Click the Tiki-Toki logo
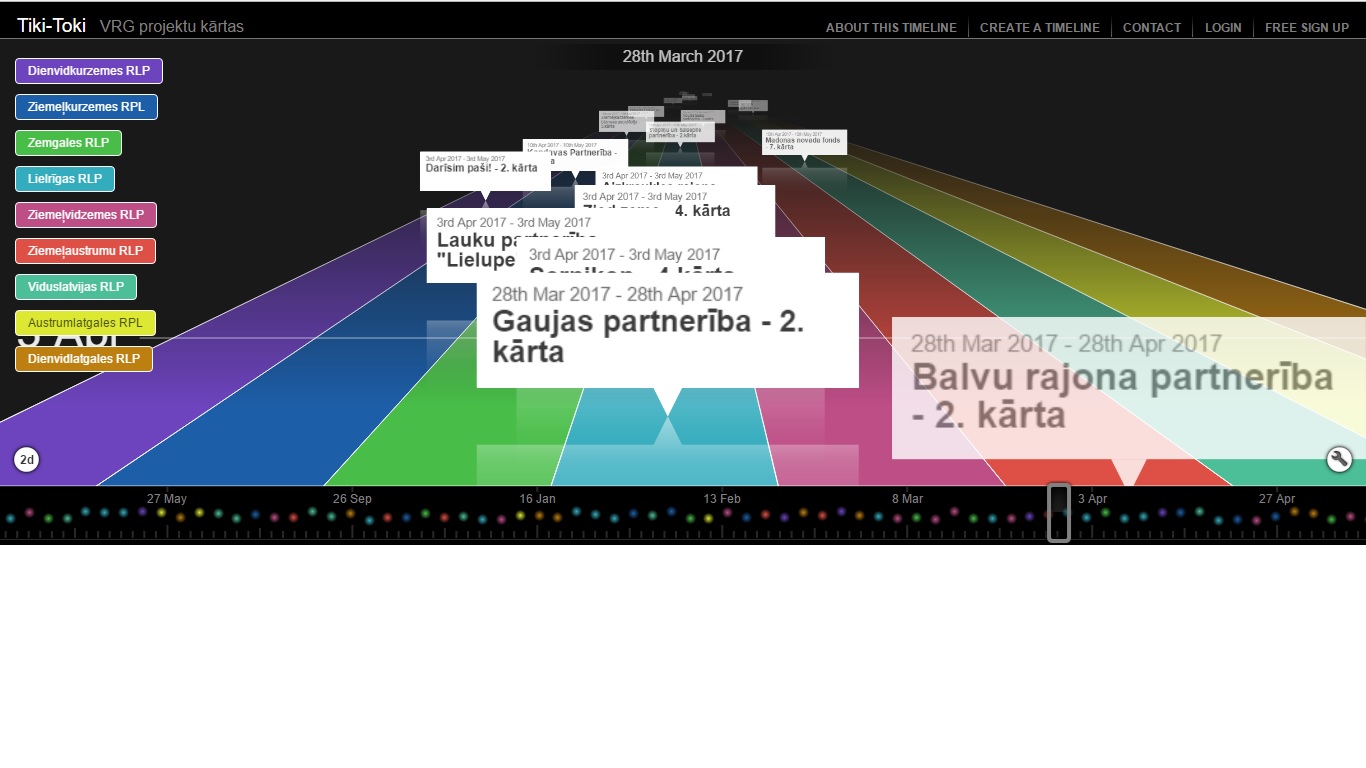This screenshot has height=768, width=1366. (x=51, y=26)
